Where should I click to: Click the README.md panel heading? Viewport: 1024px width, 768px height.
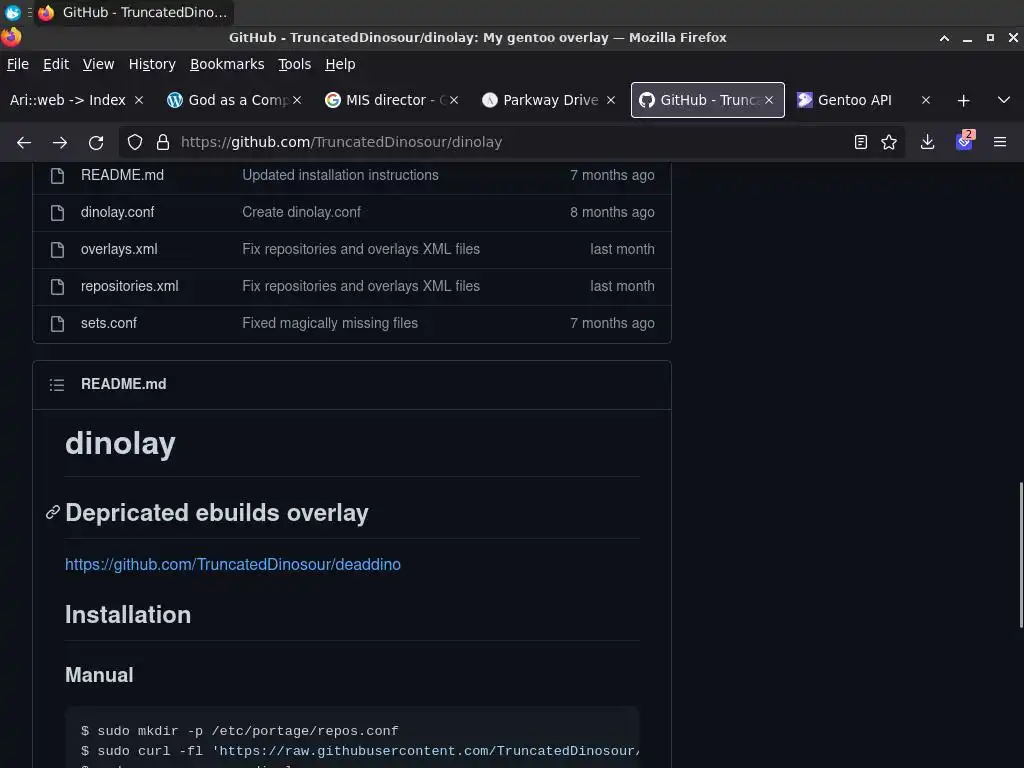123,384
